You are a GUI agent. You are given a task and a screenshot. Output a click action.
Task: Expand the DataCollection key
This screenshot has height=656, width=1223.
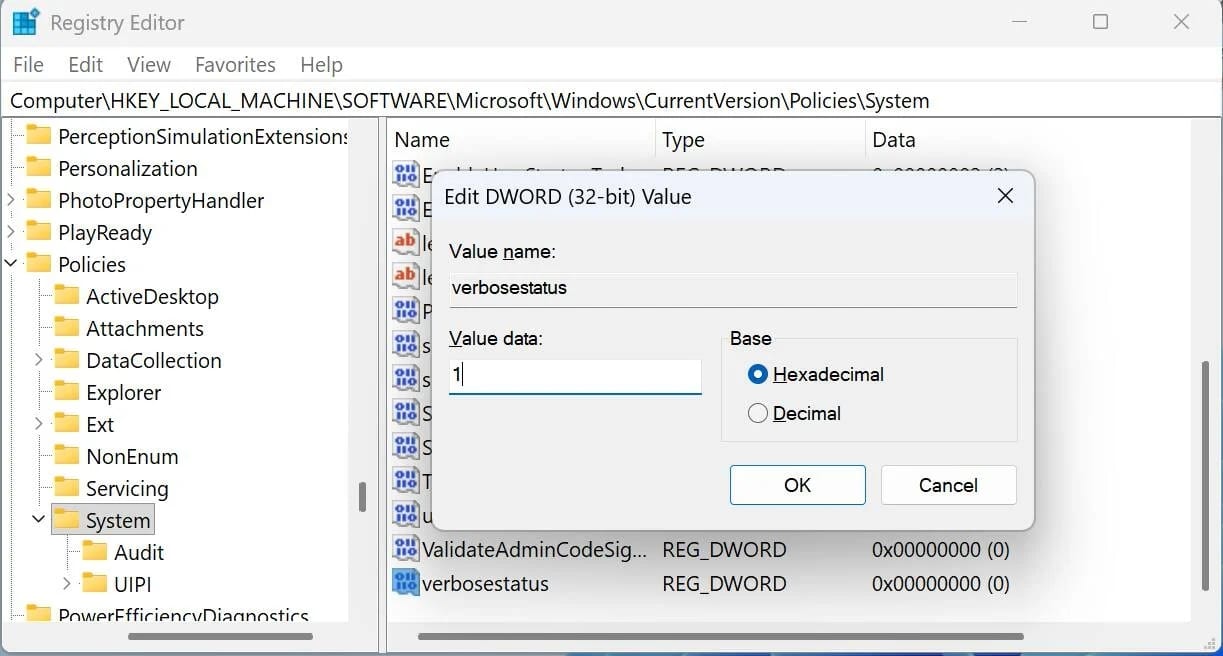pyautogui.click(x=39, y=360)
